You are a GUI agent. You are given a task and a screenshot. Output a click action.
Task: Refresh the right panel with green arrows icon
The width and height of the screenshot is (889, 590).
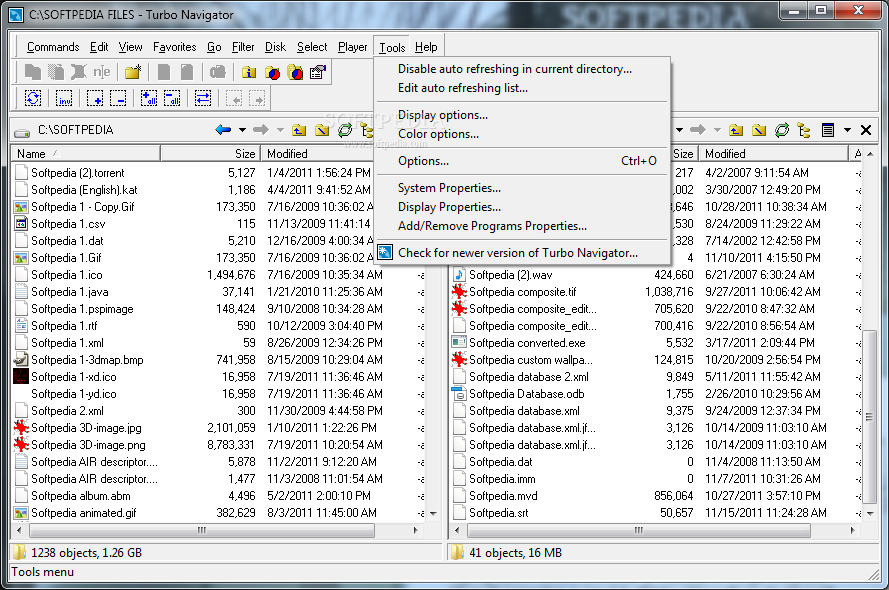click(x=782, y=130)
